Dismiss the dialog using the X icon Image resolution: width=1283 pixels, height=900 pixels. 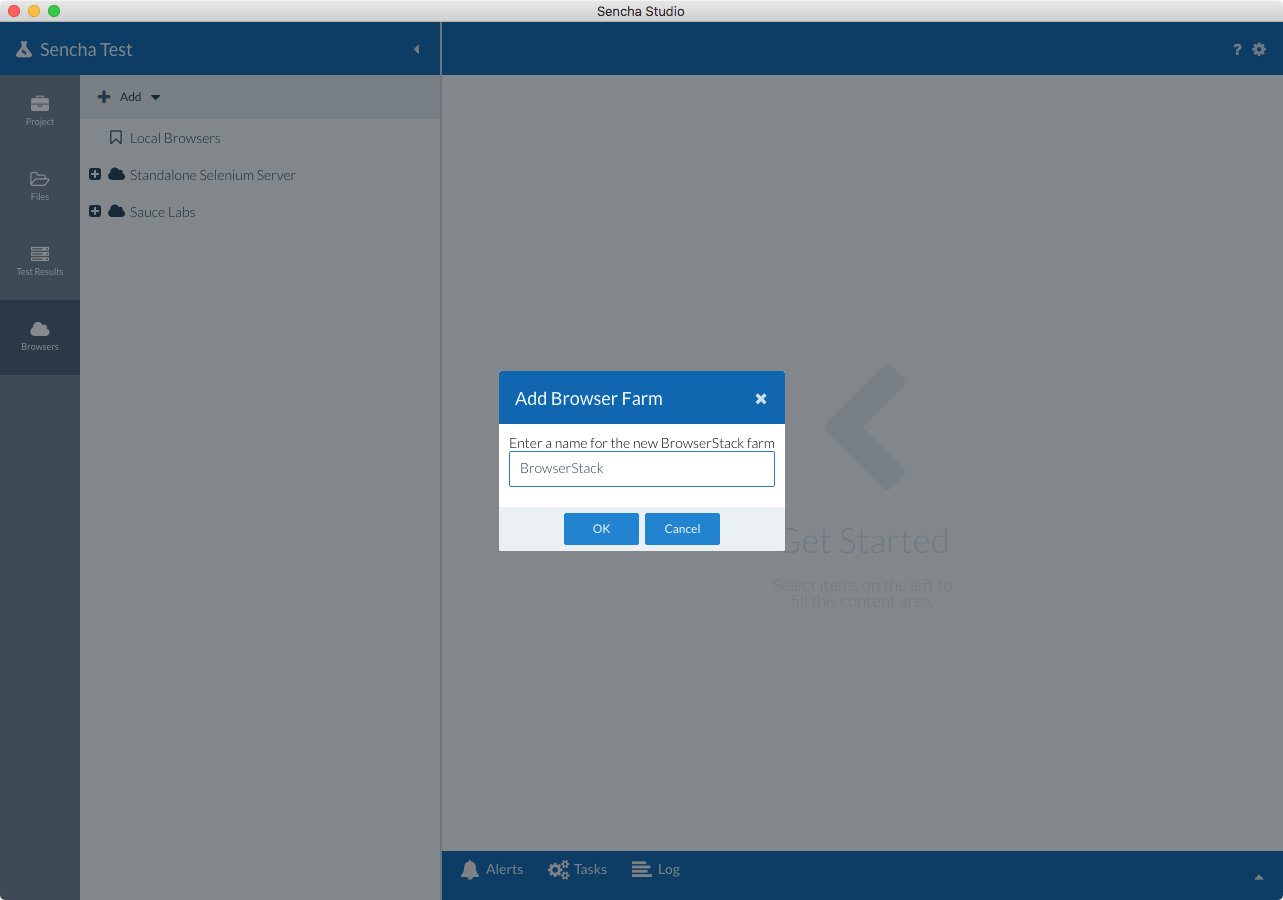(x=761, y=397)
